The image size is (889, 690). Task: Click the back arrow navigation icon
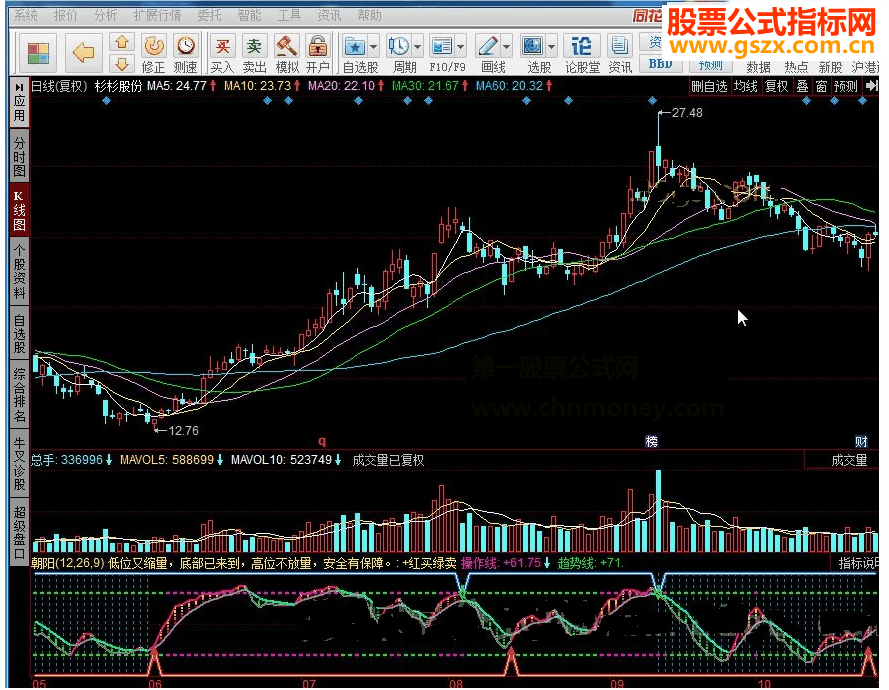tap(84, 51)
